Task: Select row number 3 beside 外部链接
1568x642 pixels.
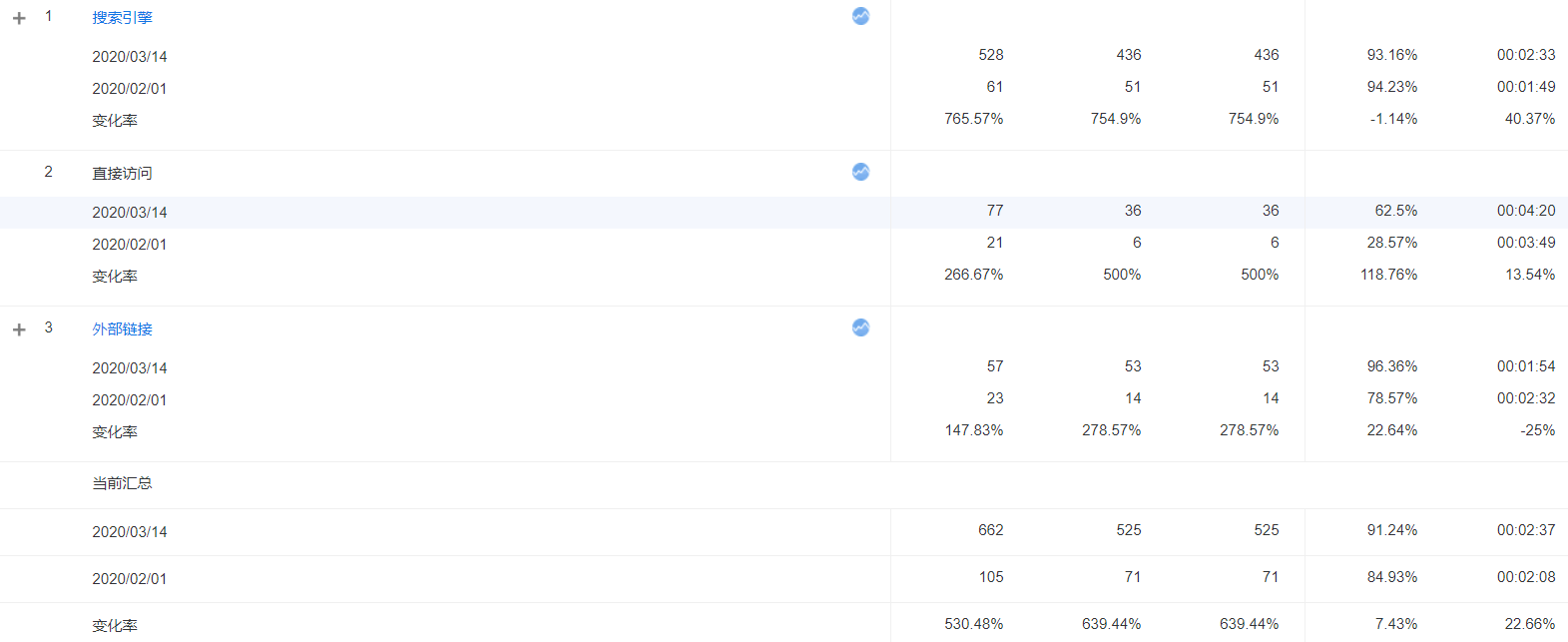Action: pyautogui.click(x=48, y=327)
